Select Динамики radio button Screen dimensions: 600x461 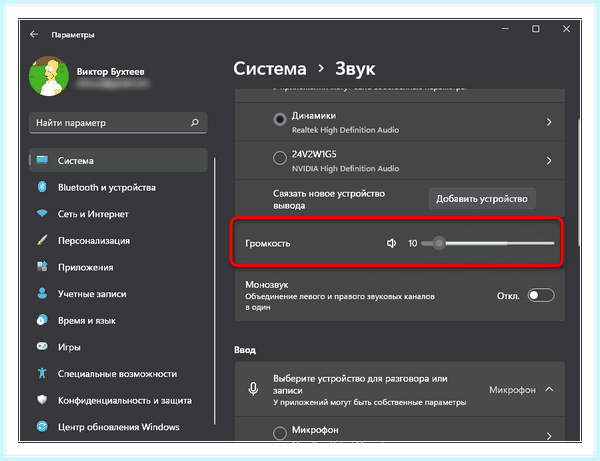pyautogui.click(x=280, y=120)
